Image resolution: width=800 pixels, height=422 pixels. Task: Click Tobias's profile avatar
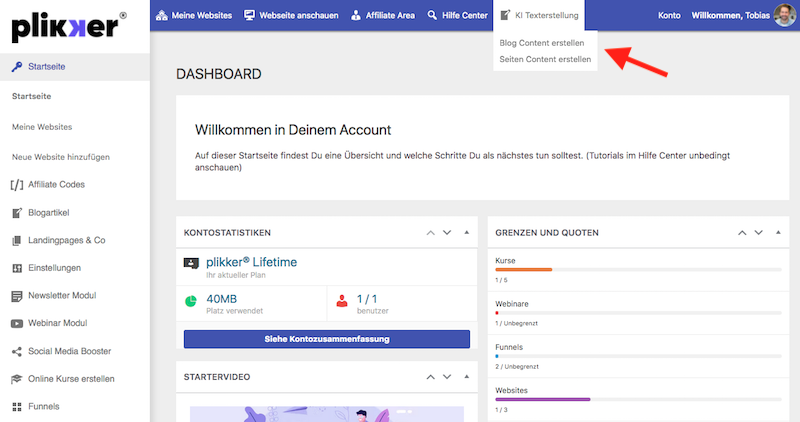pyautogui.click(x=784, y=15)
